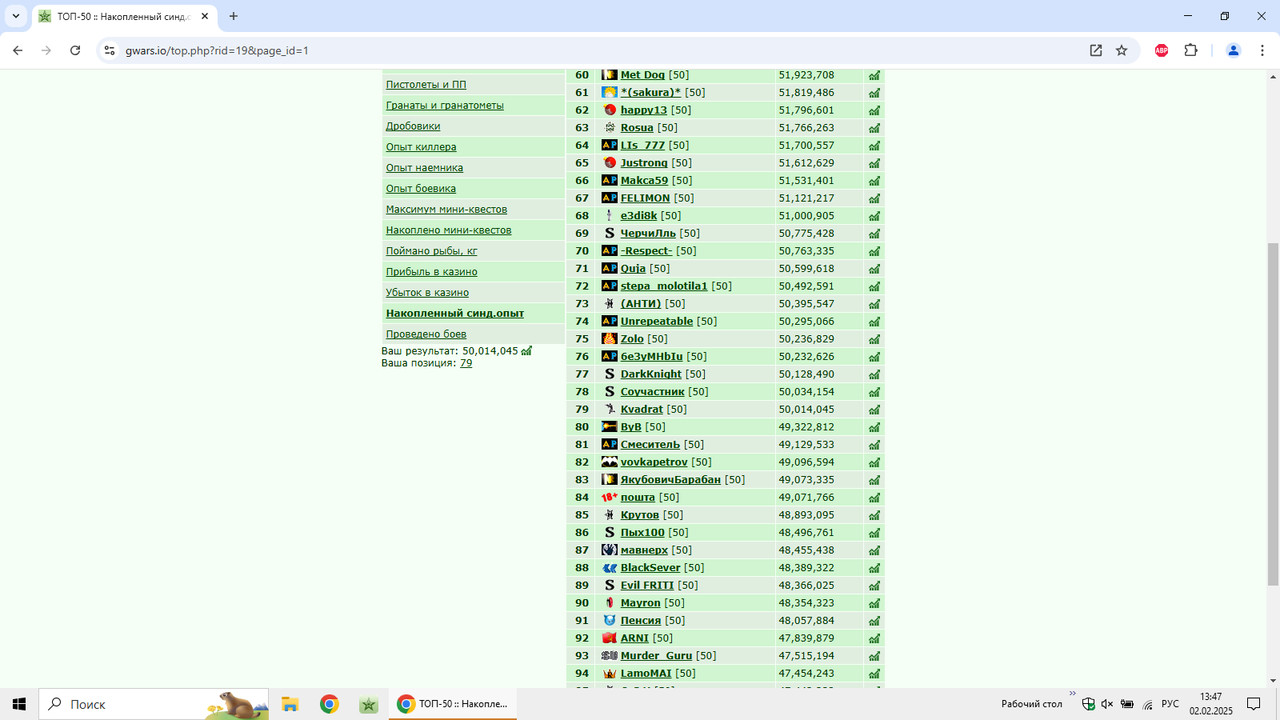Open the Chrome profile avatar
1280x720 pixels.
coord(1233,50)
